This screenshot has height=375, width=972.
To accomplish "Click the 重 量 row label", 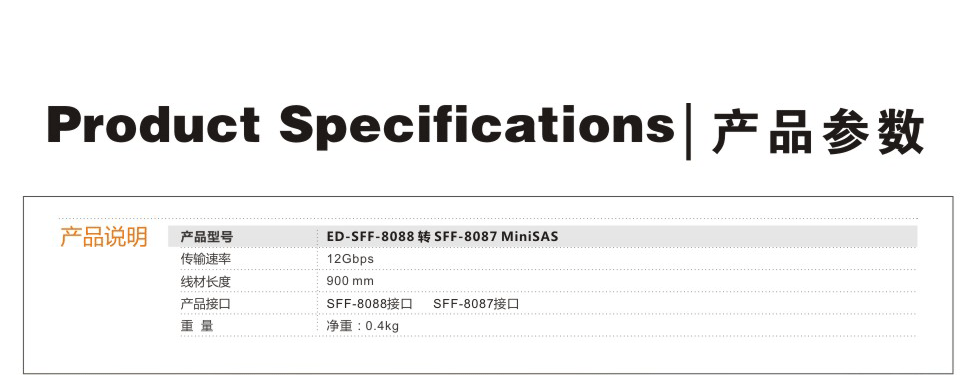I will (197, 326).
